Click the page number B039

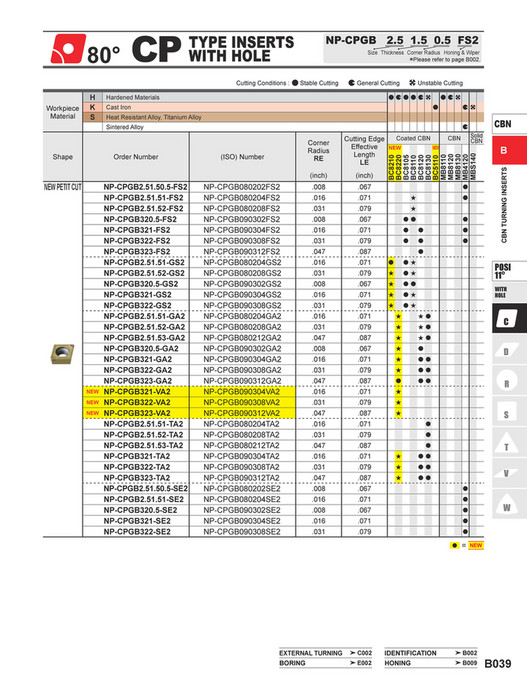(498, 663)
